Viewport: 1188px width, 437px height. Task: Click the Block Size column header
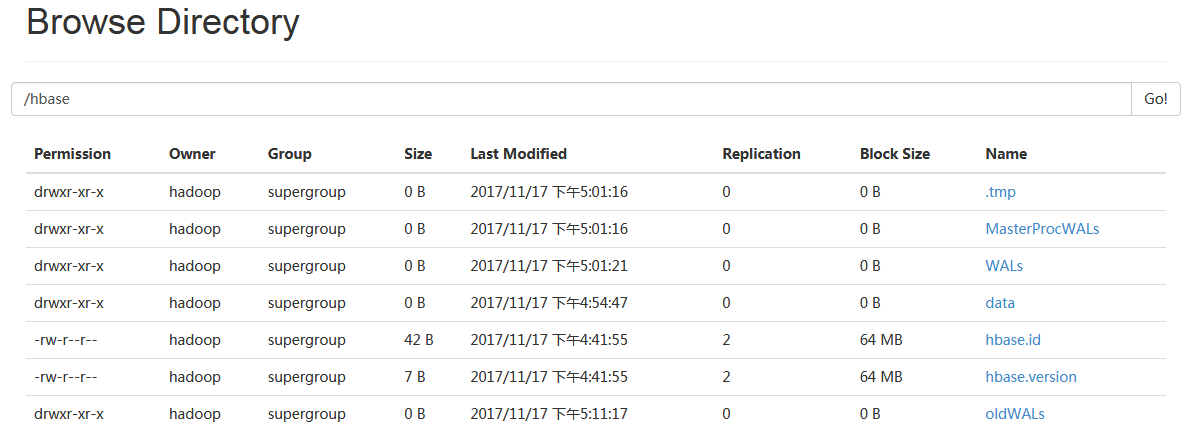click(x=894, y=154)
